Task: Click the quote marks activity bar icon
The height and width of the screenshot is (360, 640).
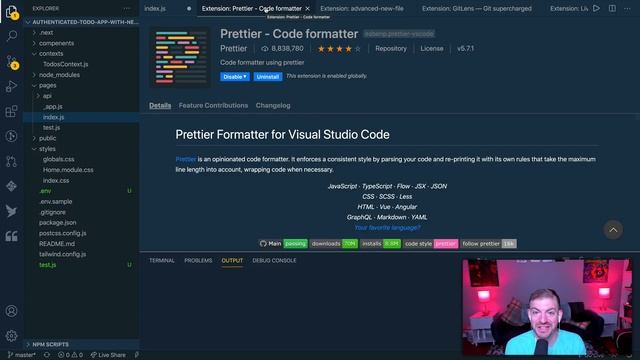Action: pyautogui.click(x=11, y=236)
